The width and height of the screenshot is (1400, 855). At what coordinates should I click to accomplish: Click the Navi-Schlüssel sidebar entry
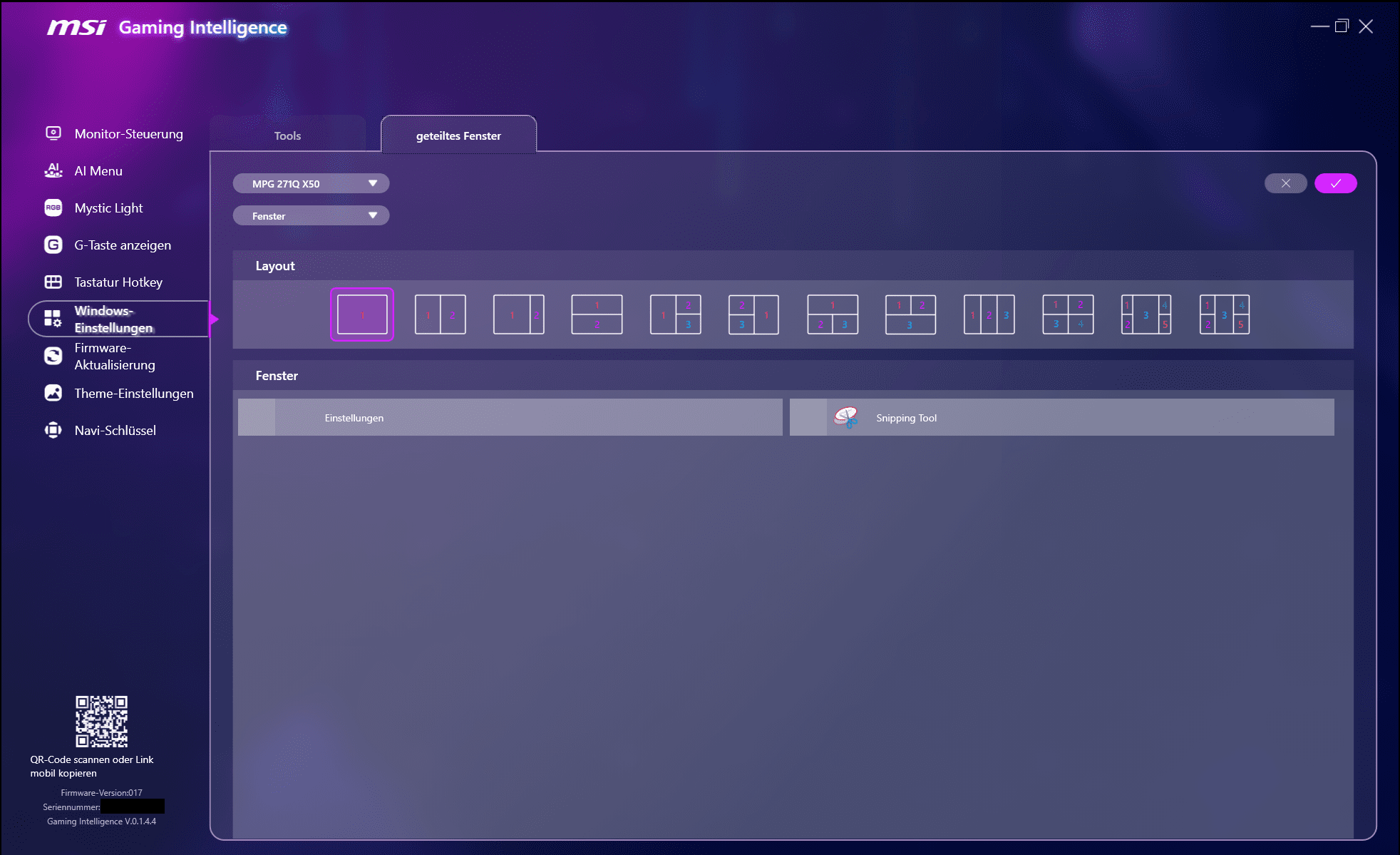point(115,429)
